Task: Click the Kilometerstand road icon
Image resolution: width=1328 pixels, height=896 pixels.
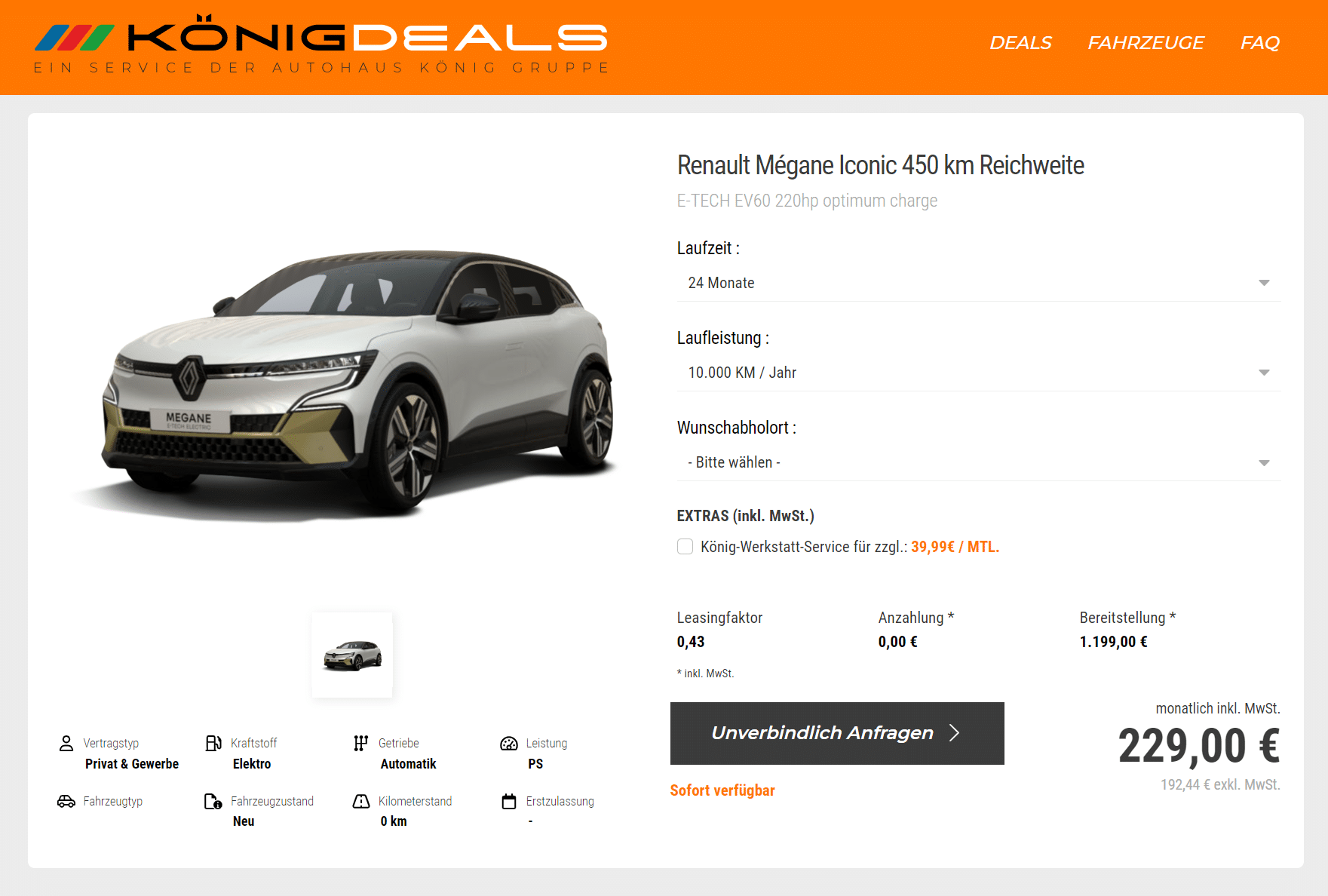Action: (x=361, y=801)
